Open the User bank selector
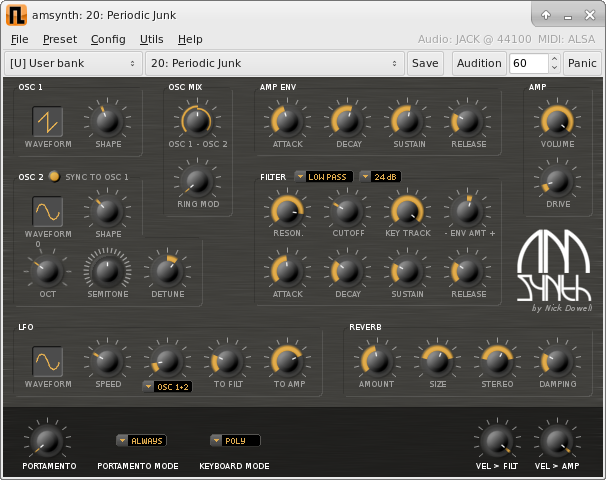This screenshot has height=480, width=606. [x=73, y=63]
